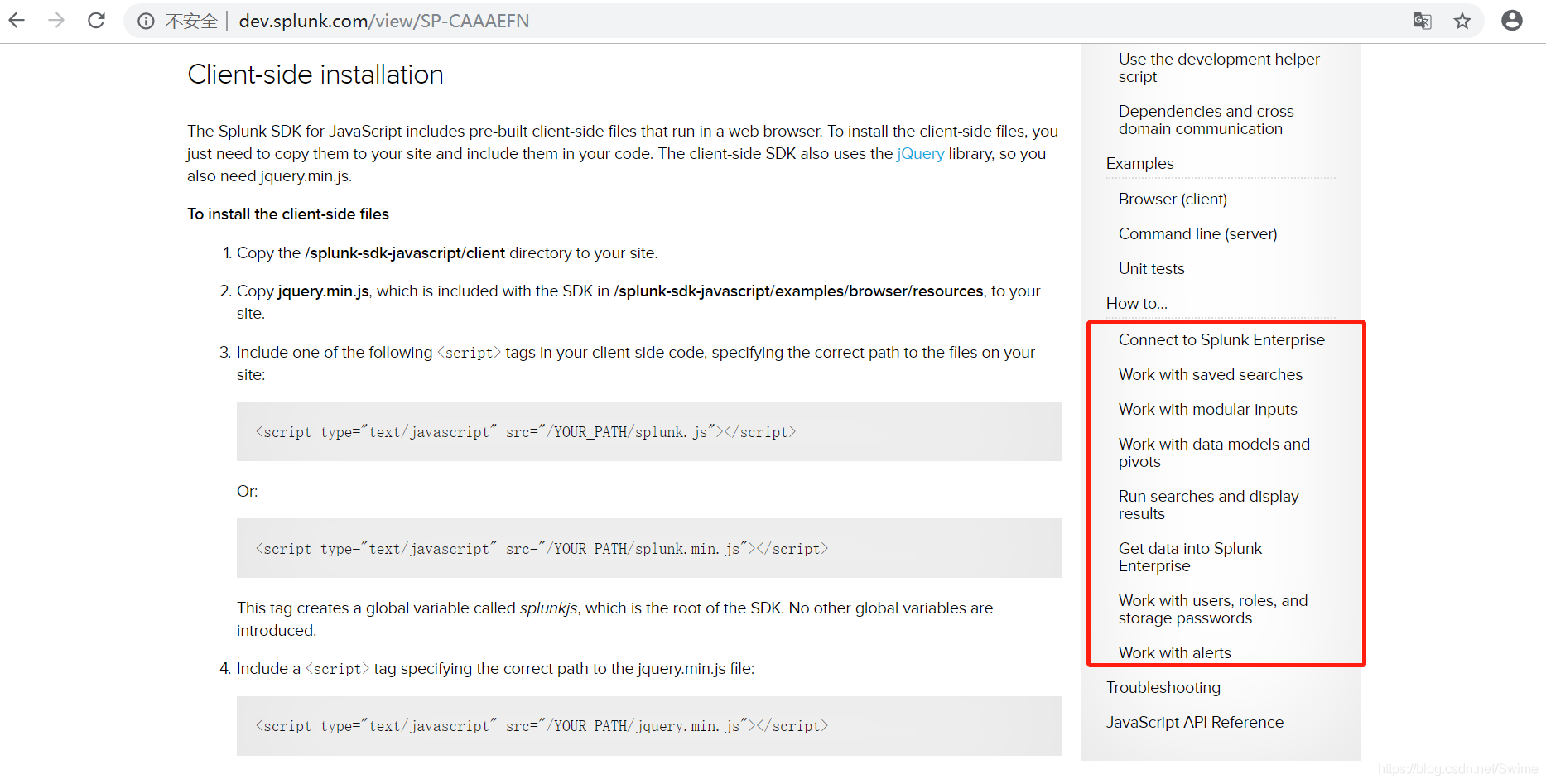Open Work with alerts guide
The height and width of the screenshot is (784, 1546).
1174,652
